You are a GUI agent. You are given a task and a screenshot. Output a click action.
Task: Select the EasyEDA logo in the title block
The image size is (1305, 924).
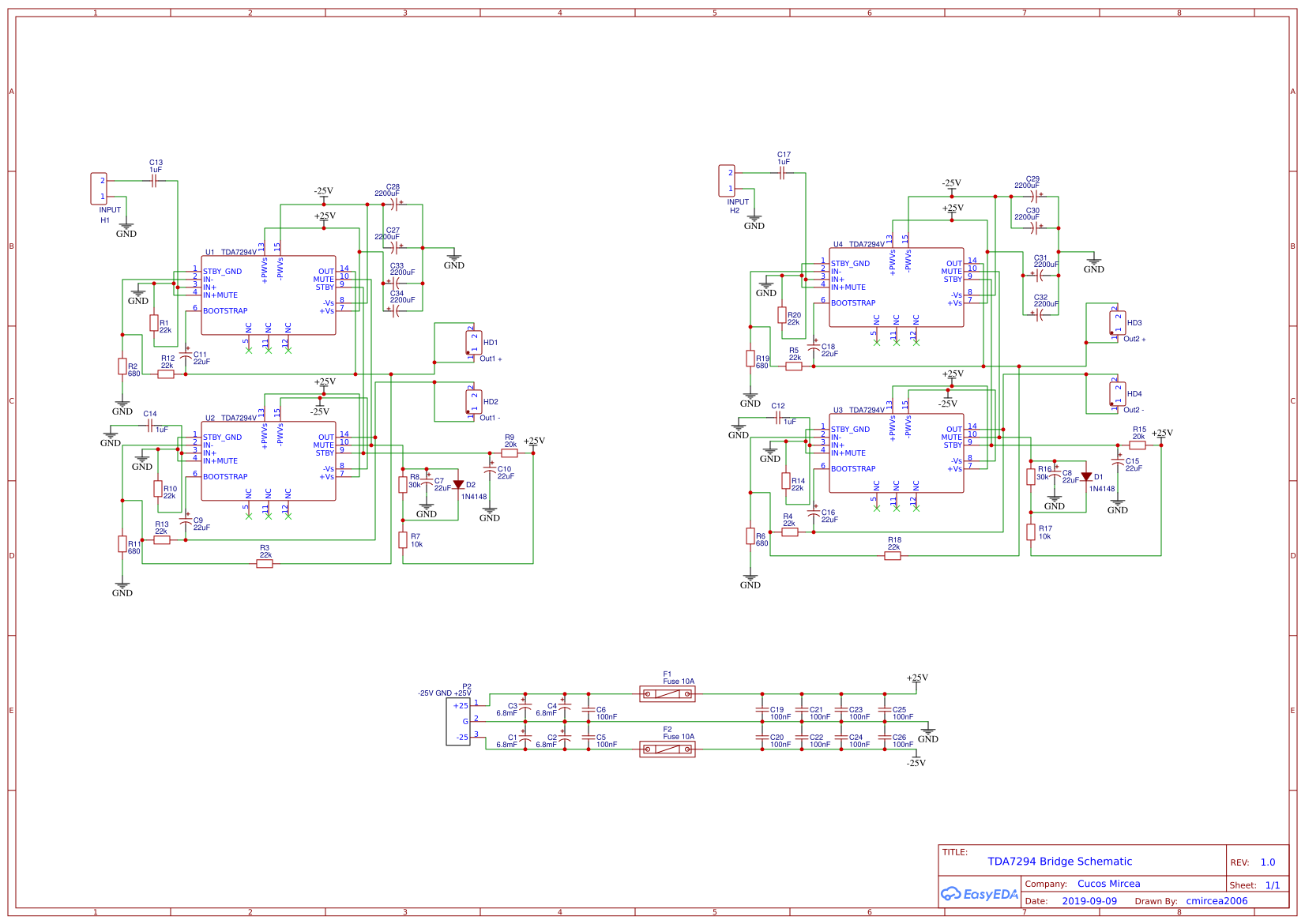tap(980, 895)
